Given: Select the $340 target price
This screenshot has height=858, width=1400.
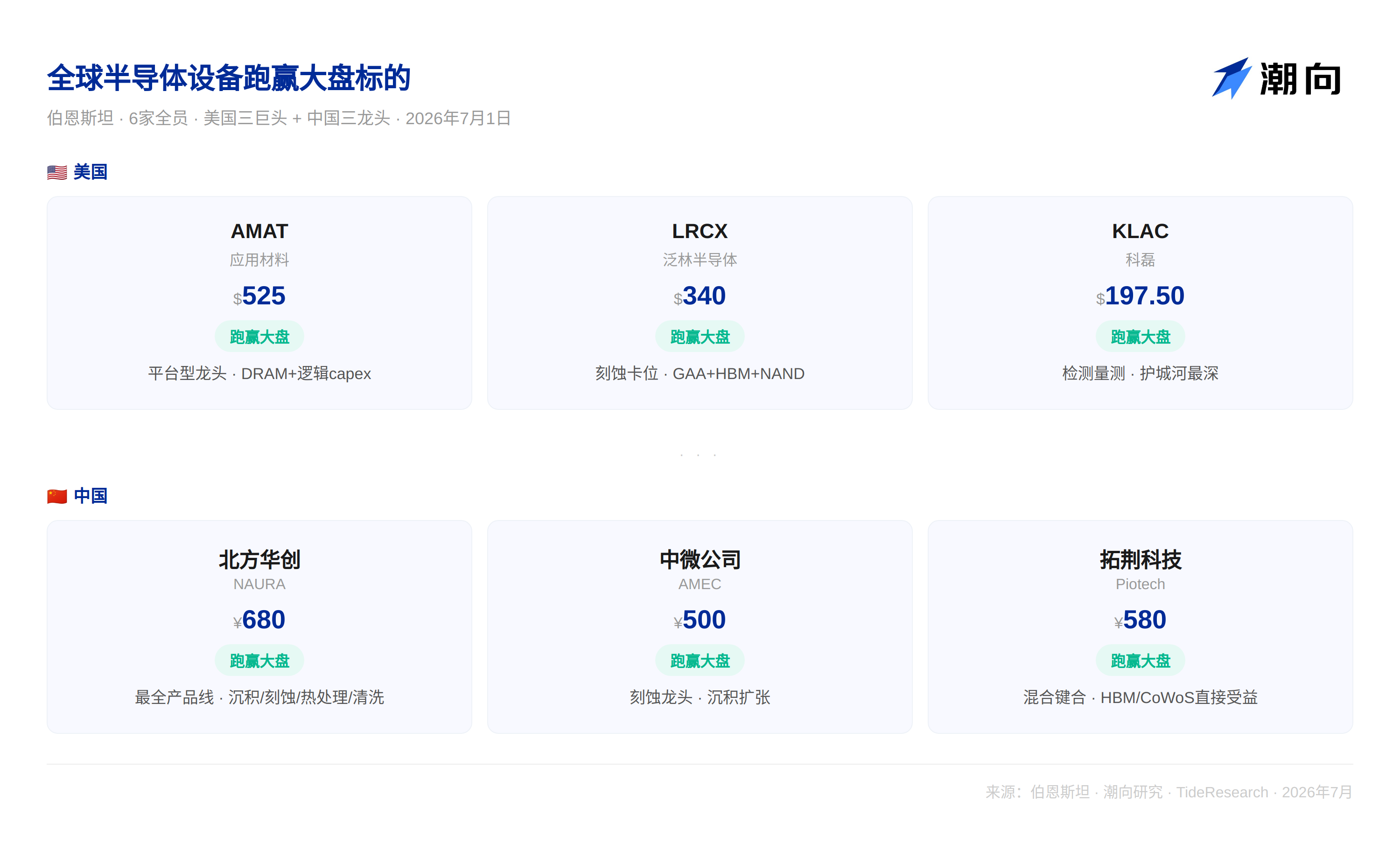Looking at the screenshot, I should click(700, 296).
